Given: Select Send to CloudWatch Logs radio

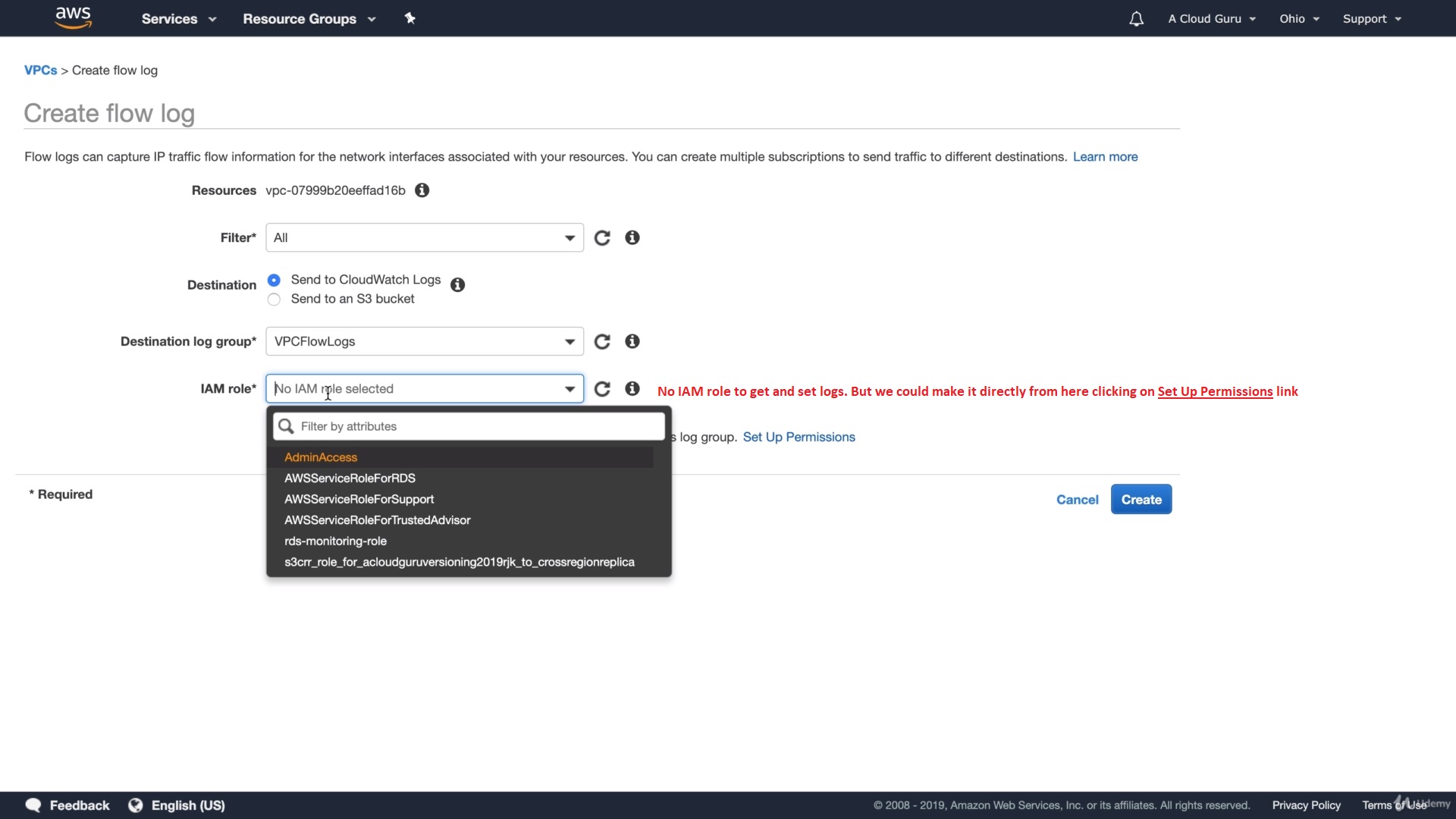Looking at the screenshot, I should (275, 280).
